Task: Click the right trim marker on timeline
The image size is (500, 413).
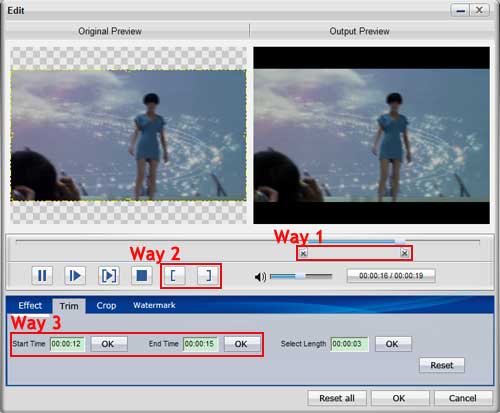Action: click(404, 253)
